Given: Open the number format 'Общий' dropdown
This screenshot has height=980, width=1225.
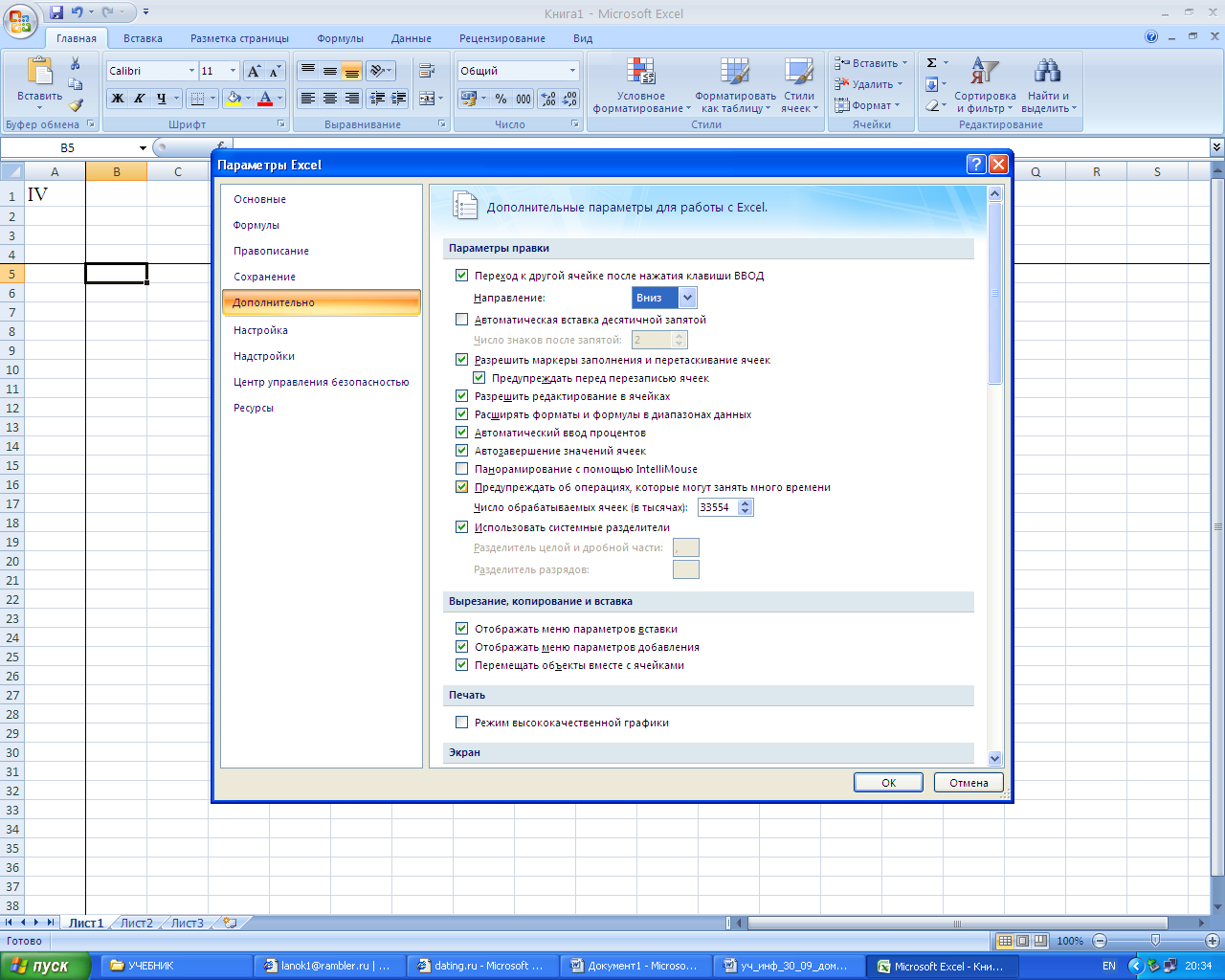Looking at the screenshot, I should [x=572, y=71].
